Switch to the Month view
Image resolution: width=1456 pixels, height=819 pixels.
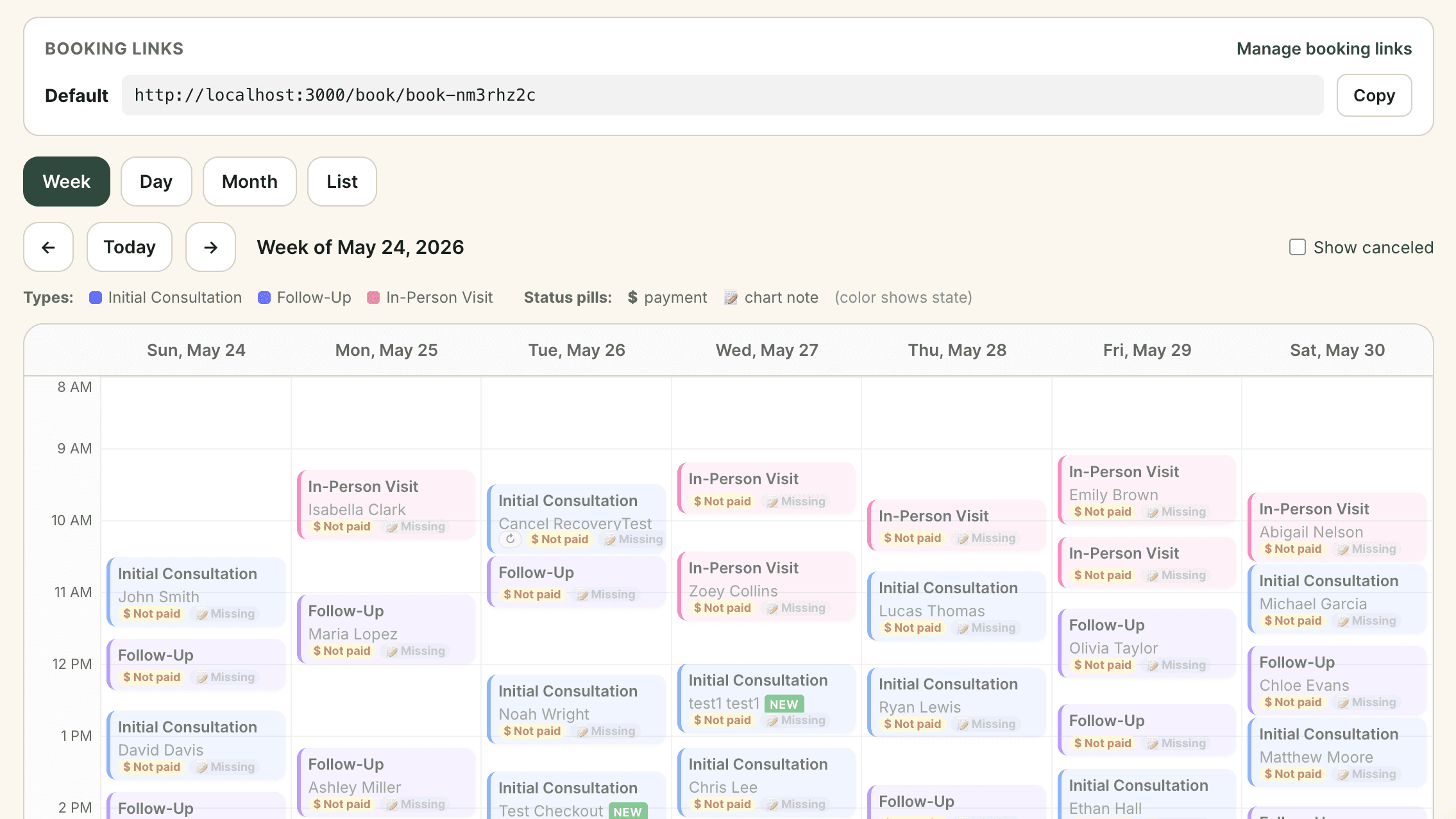250,182
